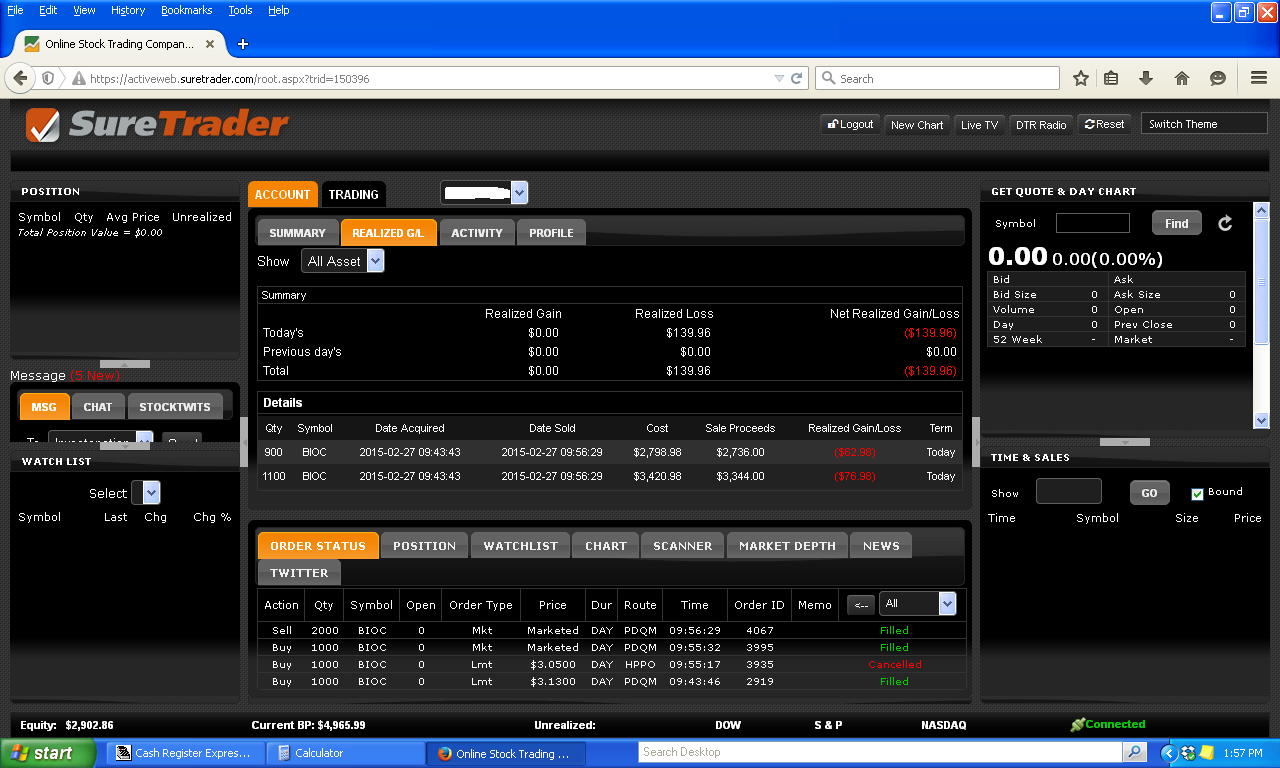Open the Tools menu
The height and width of the screenshot is (768, 1280).
(x=240, y=10)
